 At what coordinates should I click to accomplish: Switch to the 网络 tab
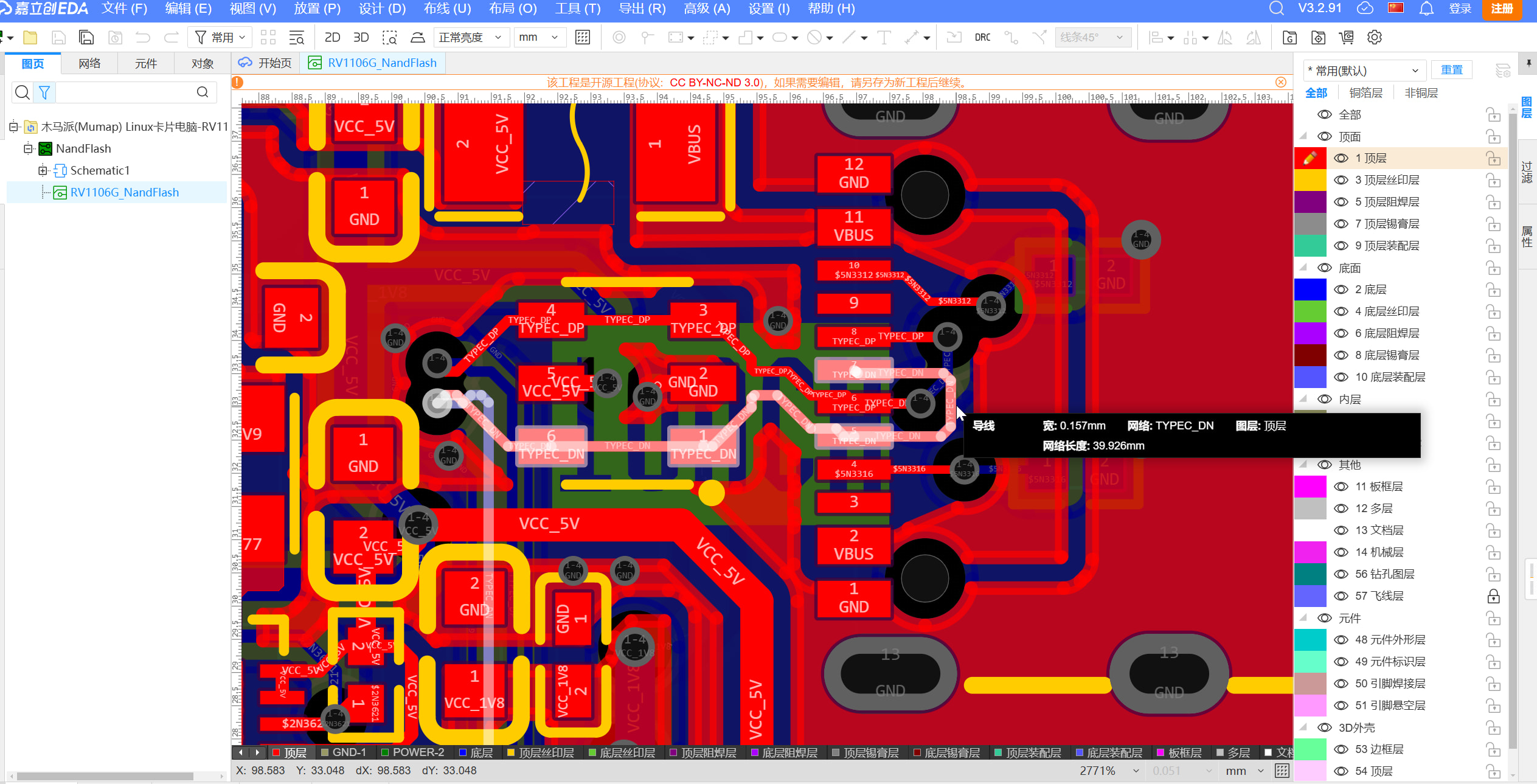point(89,63)
